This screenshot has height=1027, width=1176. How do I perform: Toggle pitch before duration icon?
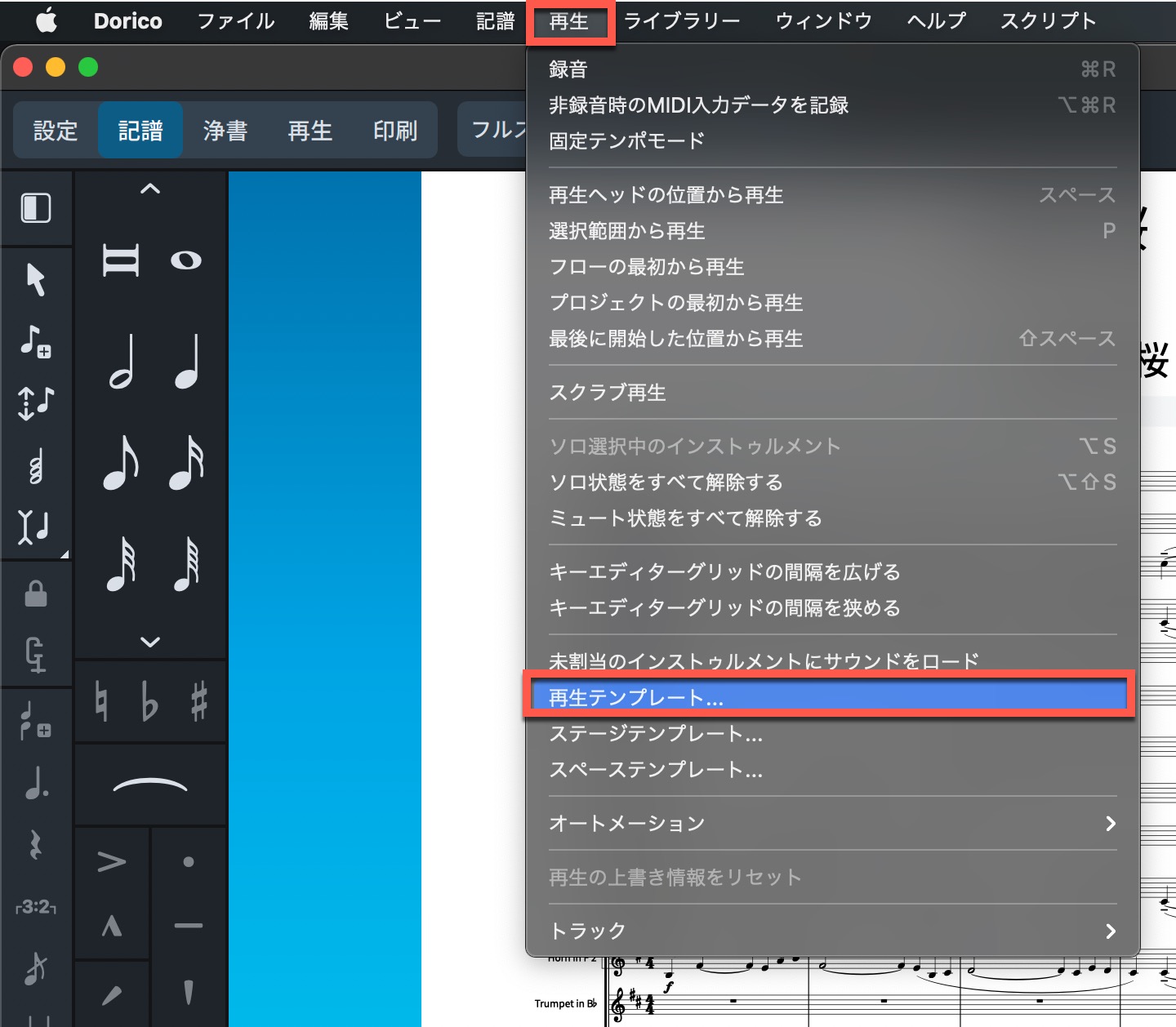(36, 402)
